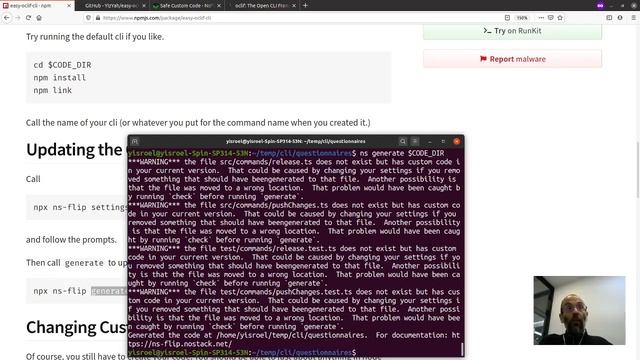Open a new browser tab with plus
640x360 pixels.
(x=305, y=6)
